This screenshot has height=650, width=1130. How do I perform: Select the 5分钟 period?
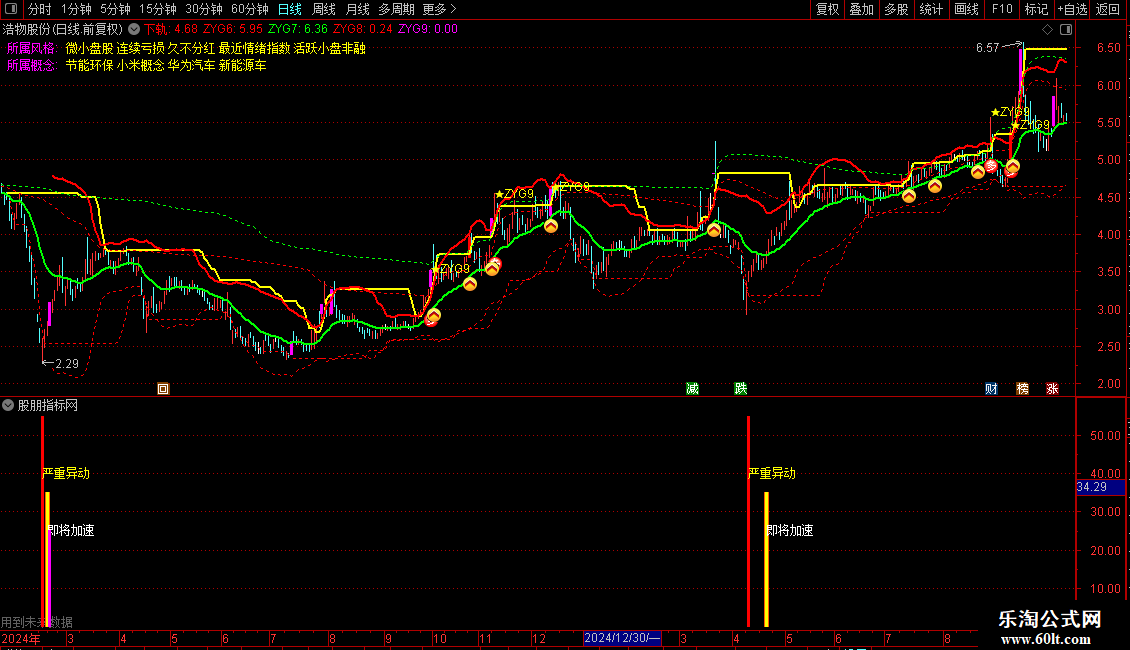115,9
